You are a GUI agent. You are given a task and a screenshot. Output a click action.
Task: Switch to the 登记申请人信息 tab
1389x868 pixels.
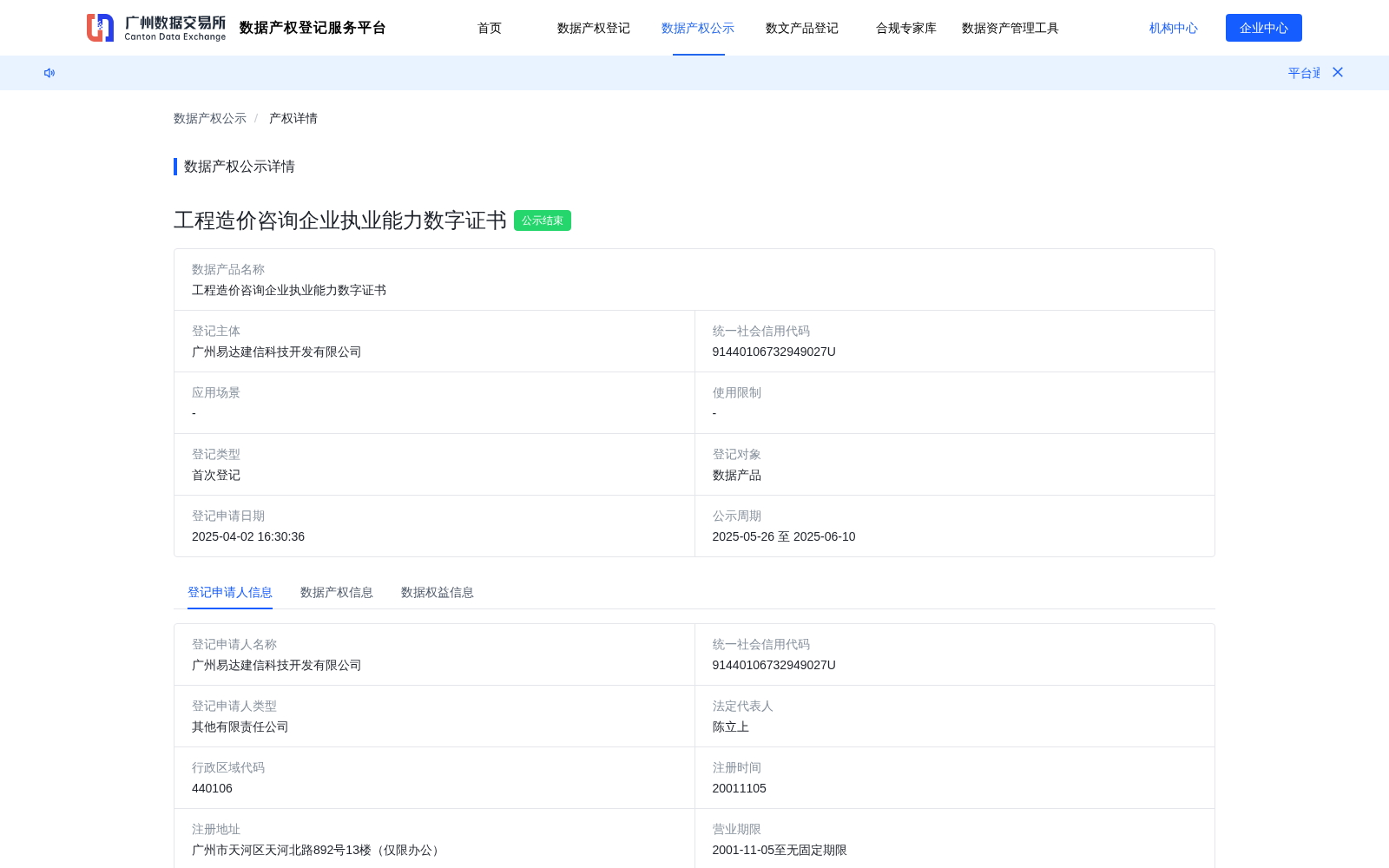tap(230, 592)
